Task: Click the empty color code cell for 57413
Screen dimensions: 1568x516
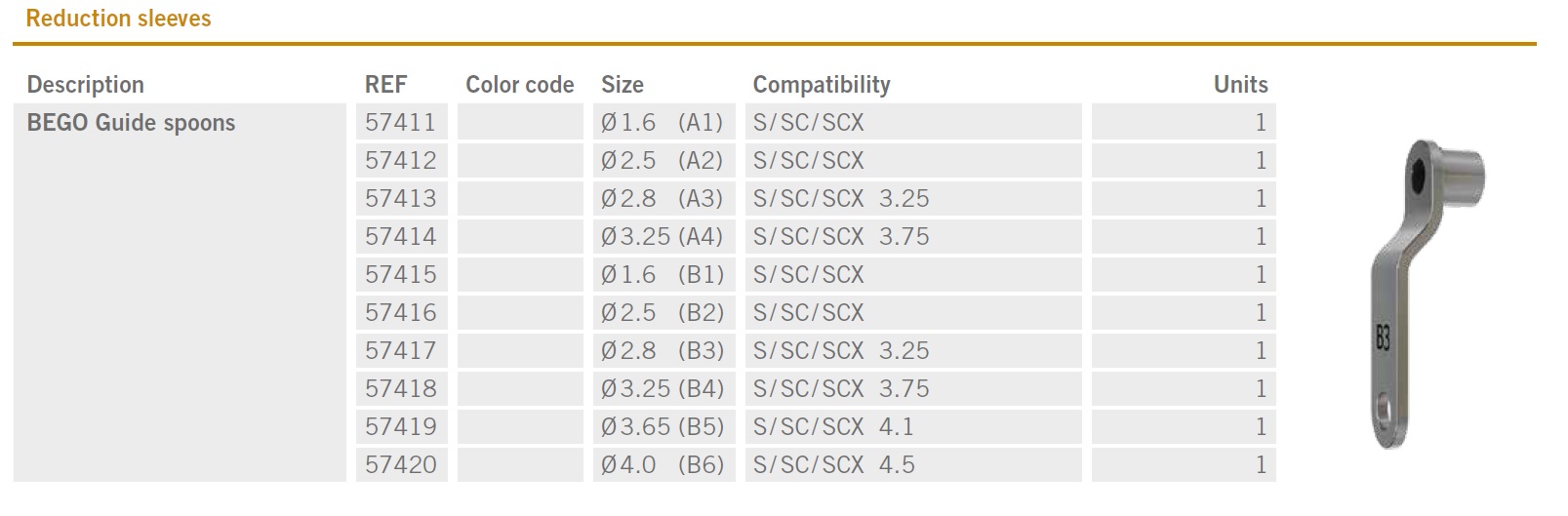Action: [x=520, y=199]
